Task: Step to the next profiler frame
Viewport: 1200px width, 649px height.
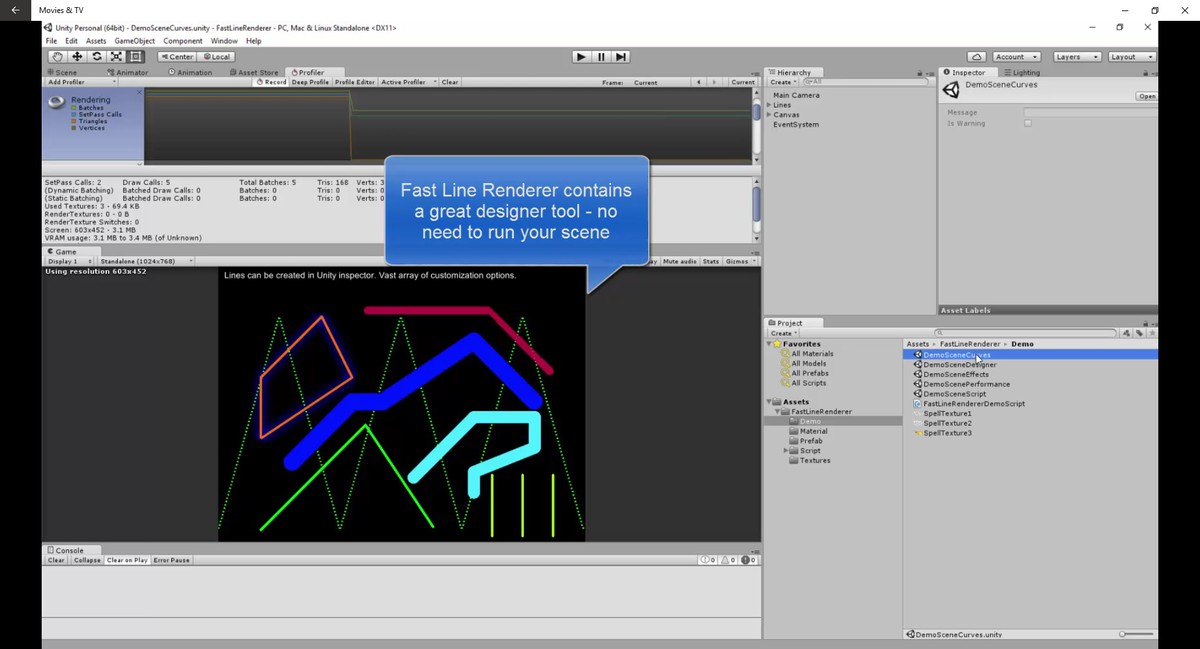Action: coord(716,82)
